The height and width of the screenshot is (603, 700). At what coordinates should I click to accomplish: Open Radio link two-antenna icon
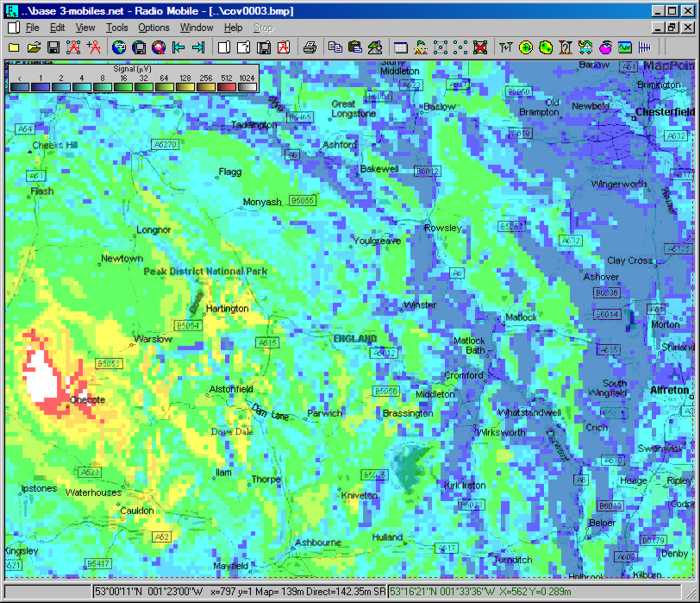pyautogui.click(x=506, y=47)
